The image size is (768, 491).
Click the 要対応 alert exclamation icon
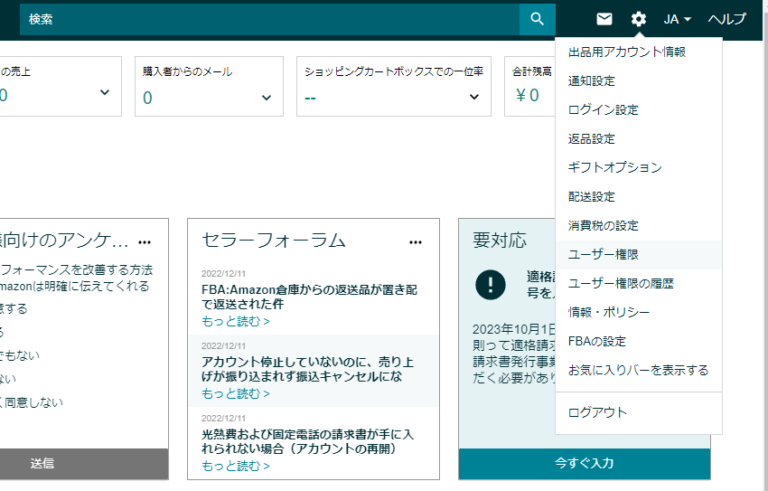[490, 284]
